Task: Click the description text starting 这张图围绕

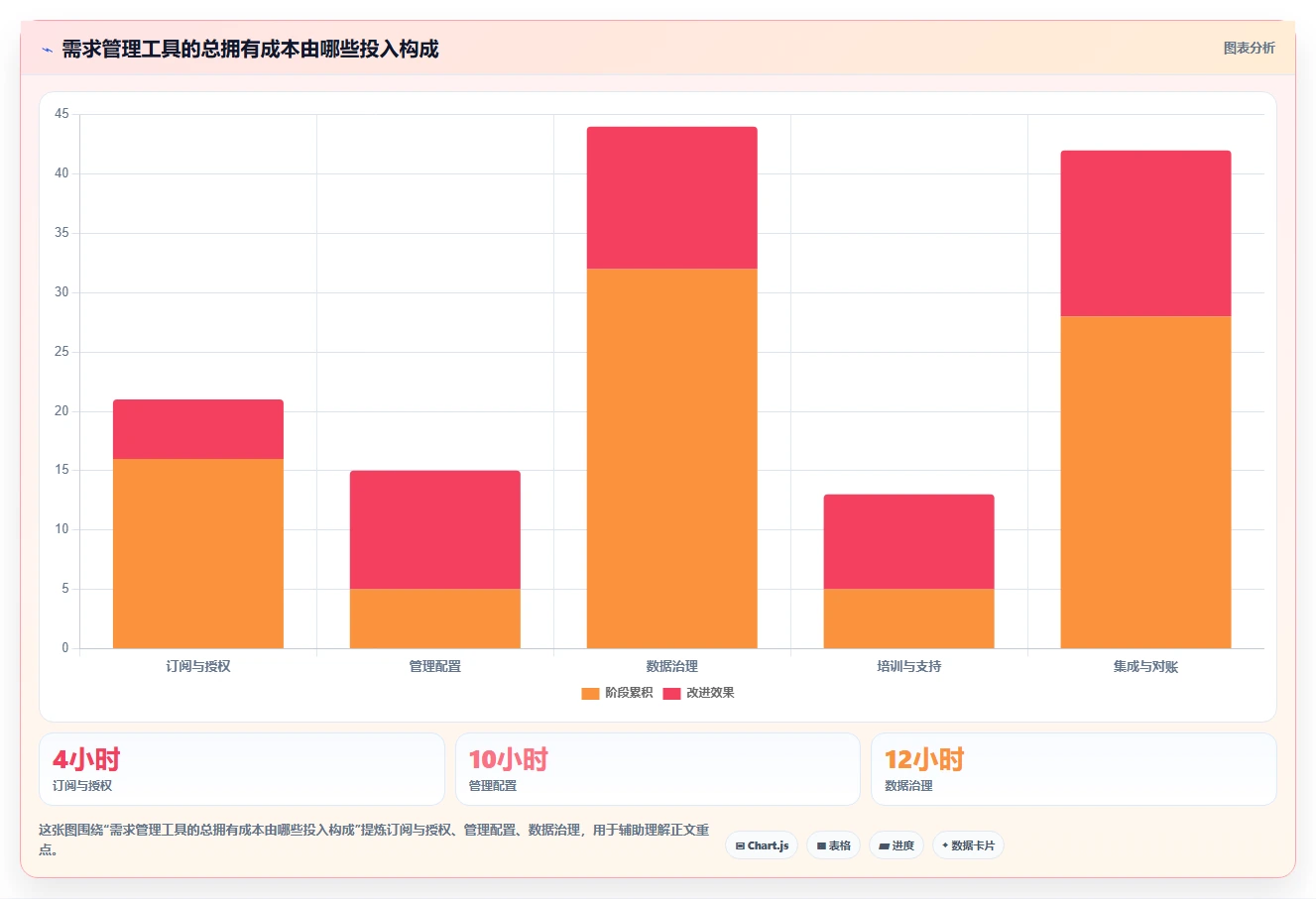Action: click(374, 840)
